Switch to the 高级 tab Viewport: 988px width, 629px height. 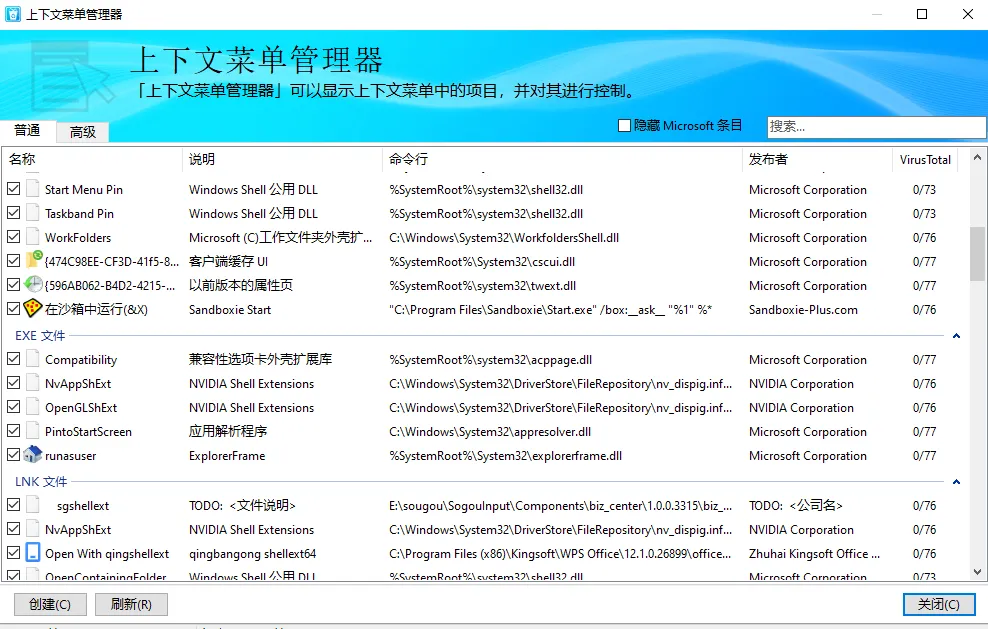coord(83,132)
